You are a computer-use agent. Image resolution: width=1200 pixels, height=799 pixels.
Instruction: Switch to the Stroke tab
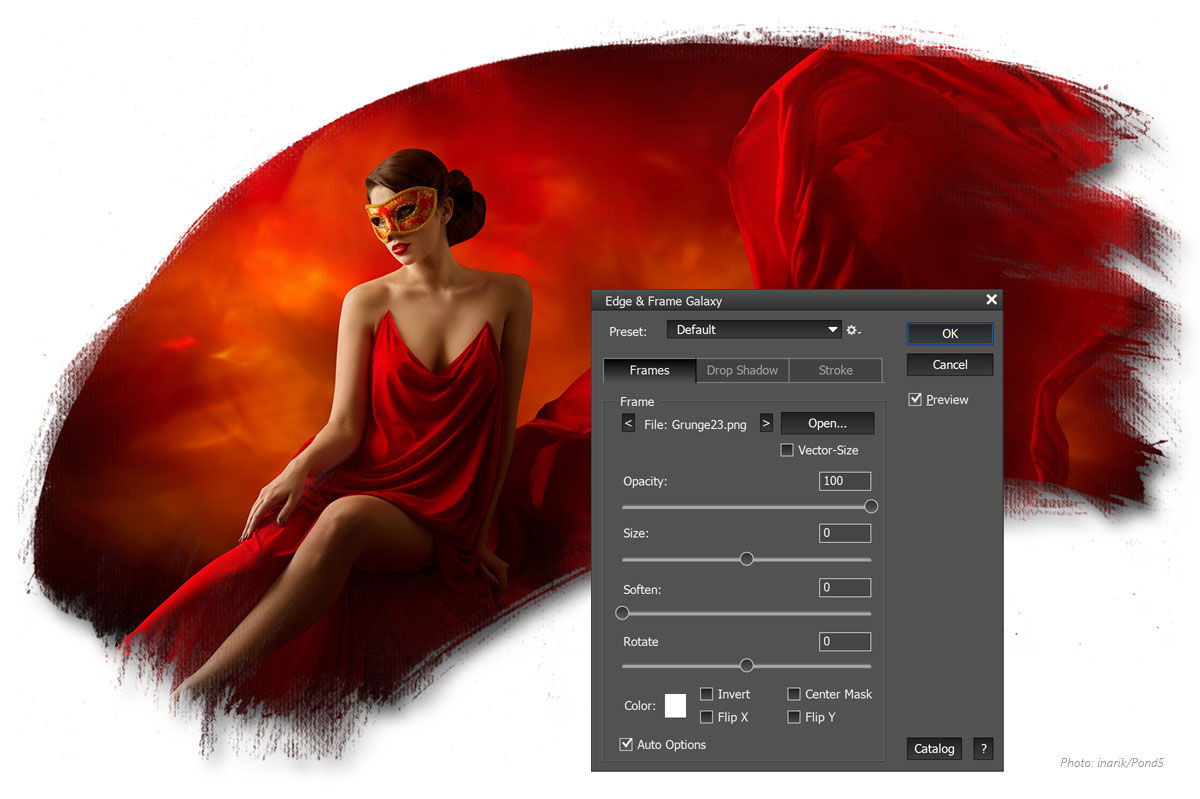coord(835,371)
